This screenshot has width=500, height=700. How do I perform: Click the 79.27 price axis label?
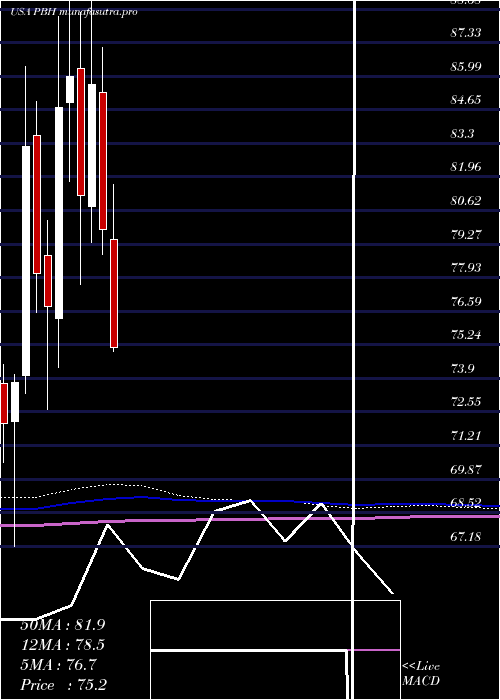pyautogui.click(x=466, y=234)
